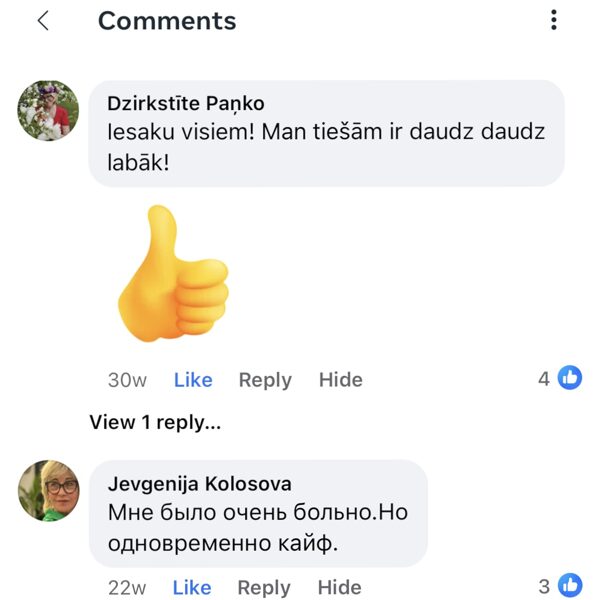600x600 pixels.
Task: Click the 22w timestamp
Action: click(x=127, y=587)
